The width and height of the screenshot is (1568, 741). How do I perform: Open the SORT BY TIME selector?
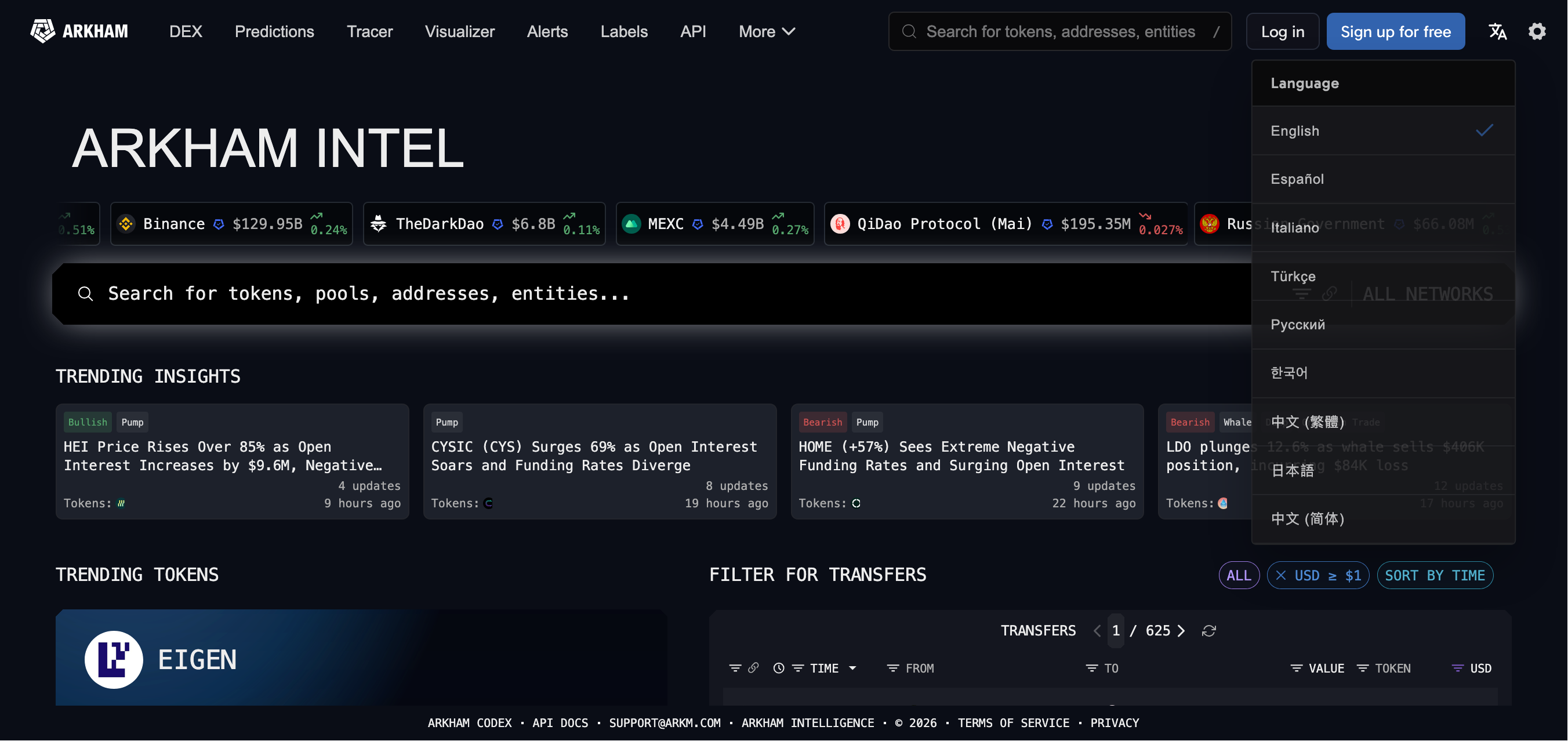click(x=1435, y=575)
